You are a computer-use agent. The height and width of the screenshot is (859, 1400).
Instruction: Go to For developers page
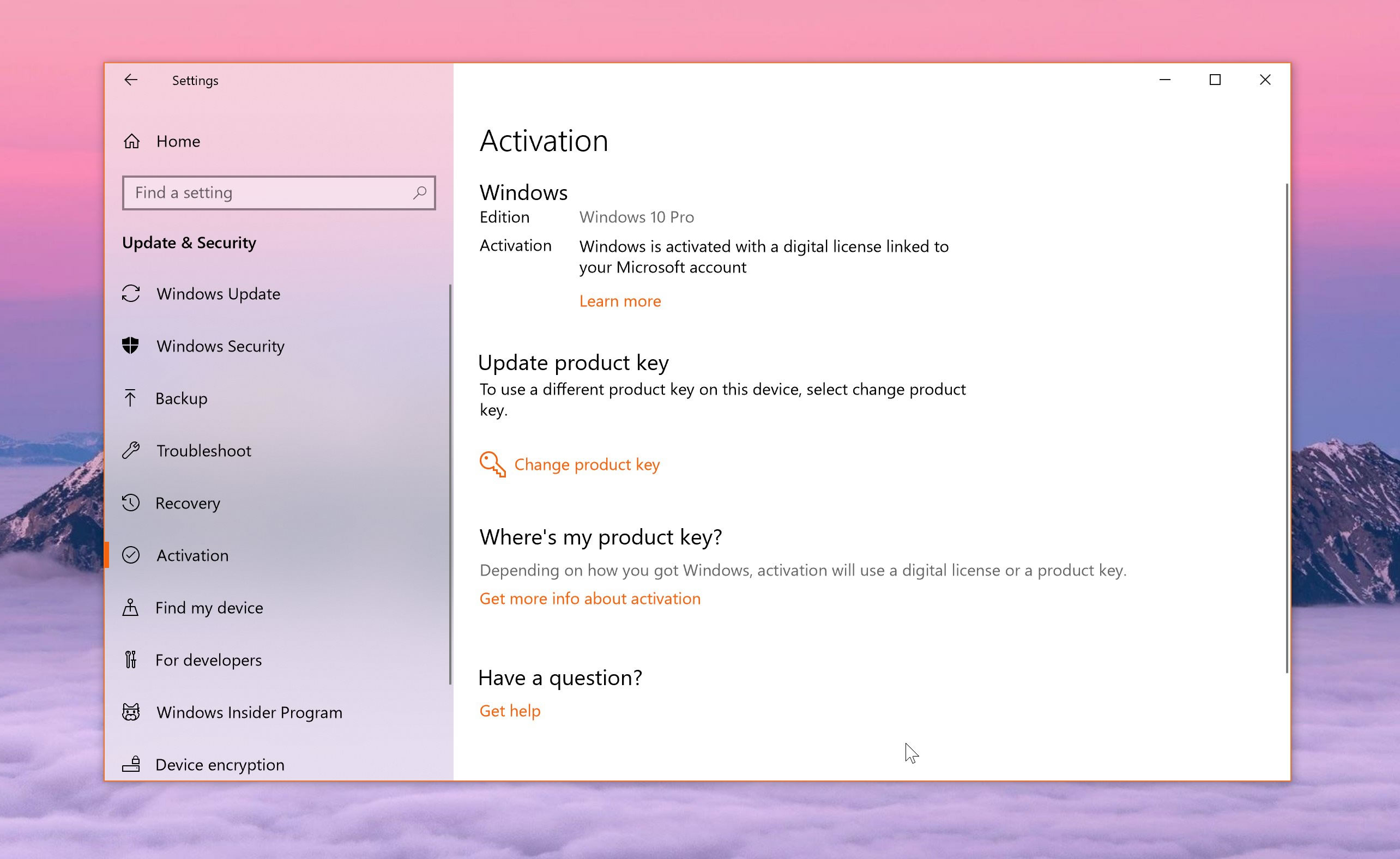[208, 660]
